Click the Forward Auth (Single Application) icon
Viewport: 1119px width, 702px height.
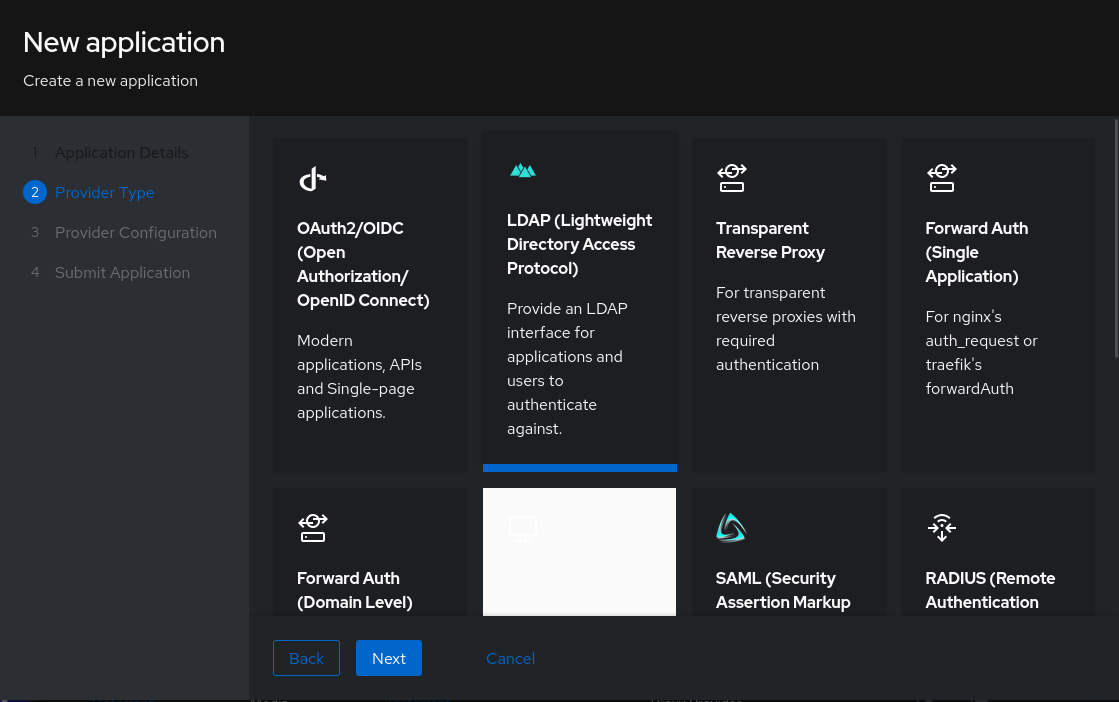941,178
